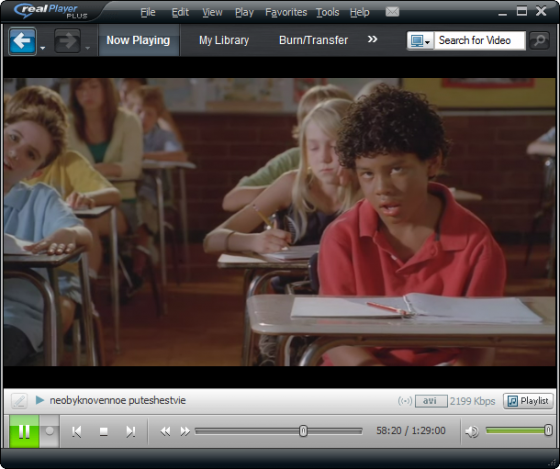Open the forward button history dropdown arrow
The image size is (560, 469).
tap(88, 48)
